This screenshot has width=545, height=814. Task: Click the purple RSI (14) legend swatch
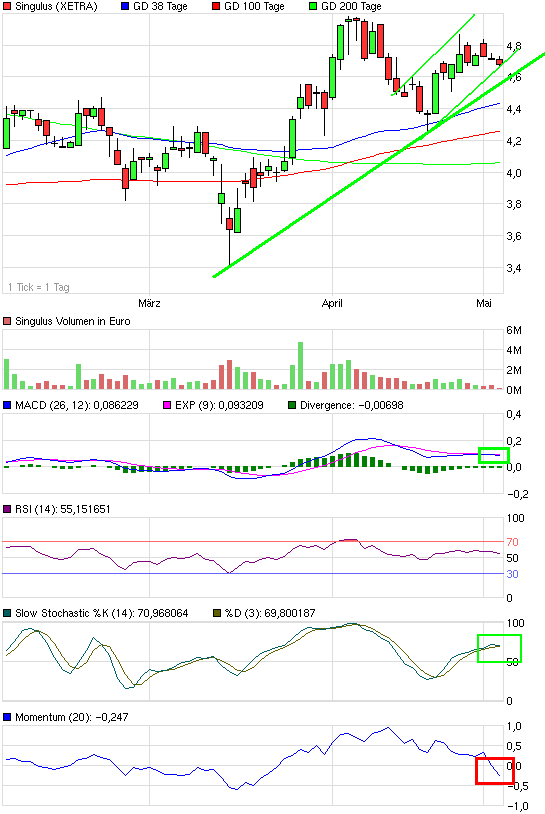click(x=7, y=509)
